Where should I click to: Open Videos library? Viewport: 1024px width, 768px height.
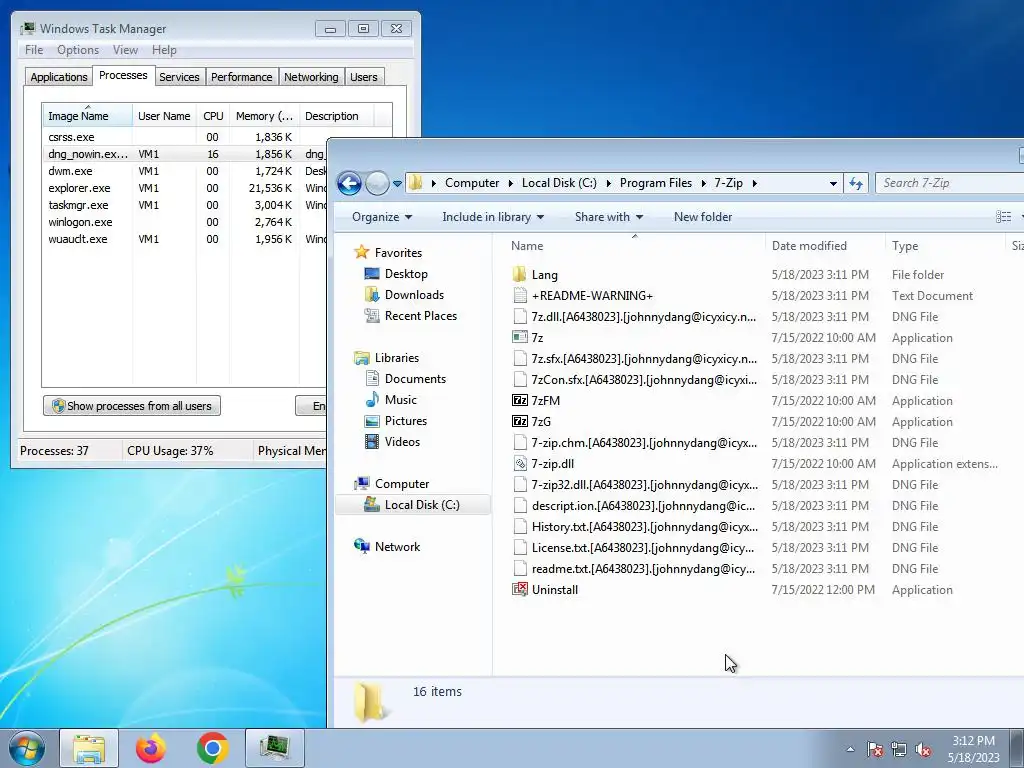pos(402,441)
